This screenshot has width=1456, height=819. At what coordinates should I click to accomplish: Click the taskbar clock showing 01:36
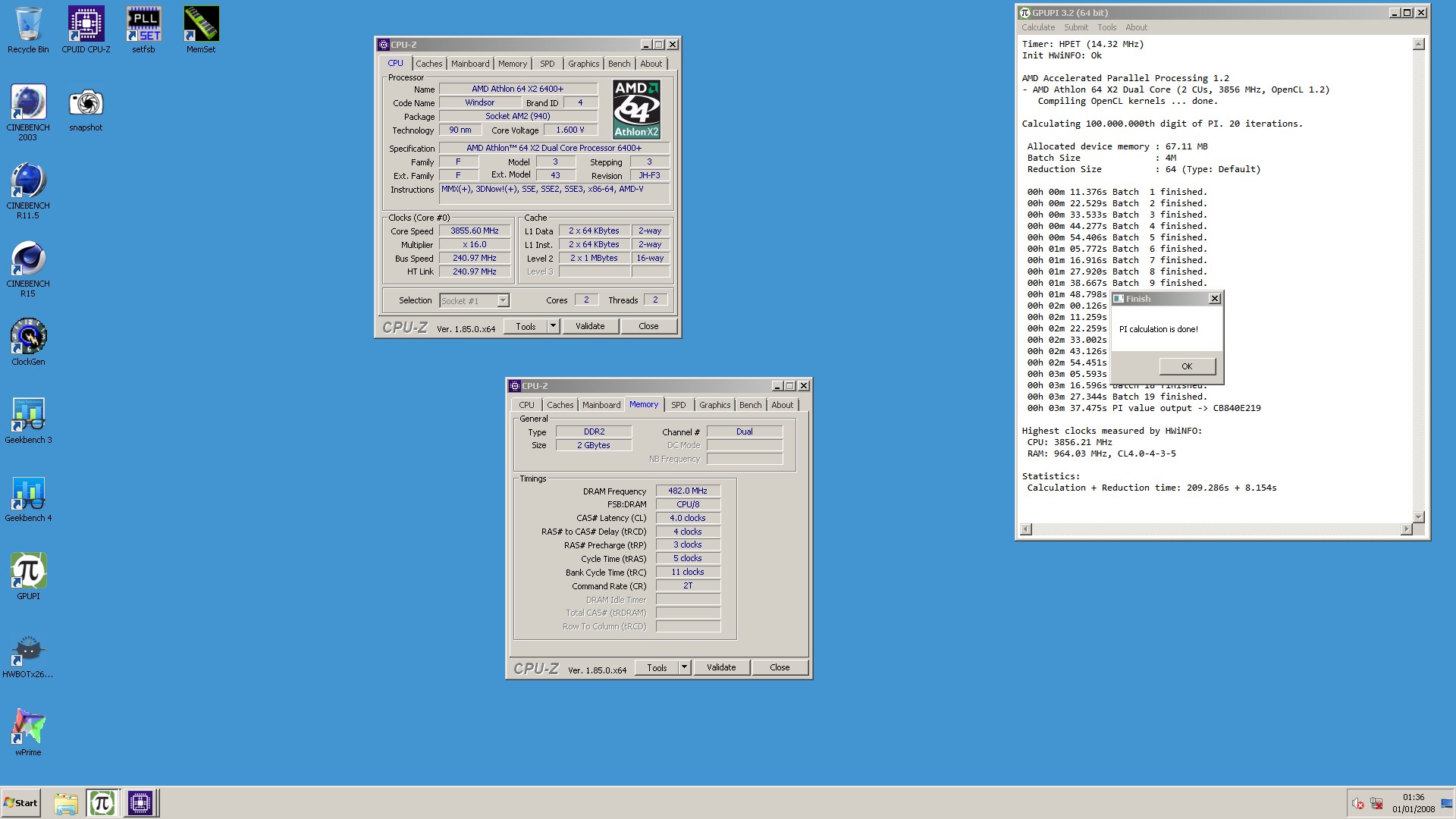coord(1414,797)
